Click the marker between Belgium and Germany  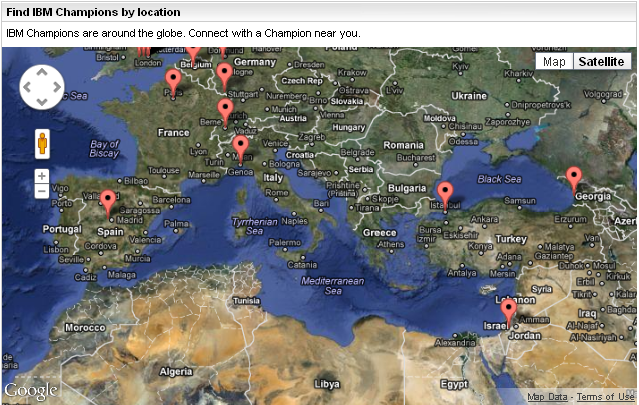(224, 73)
